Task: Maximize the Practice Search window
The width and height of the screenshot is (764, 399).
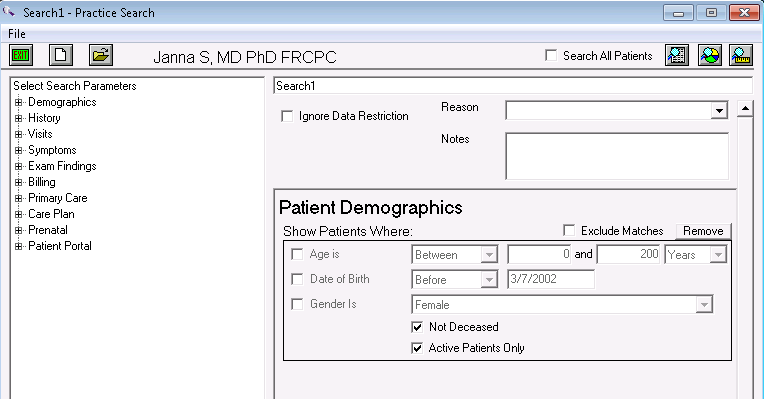Action: 711,13
